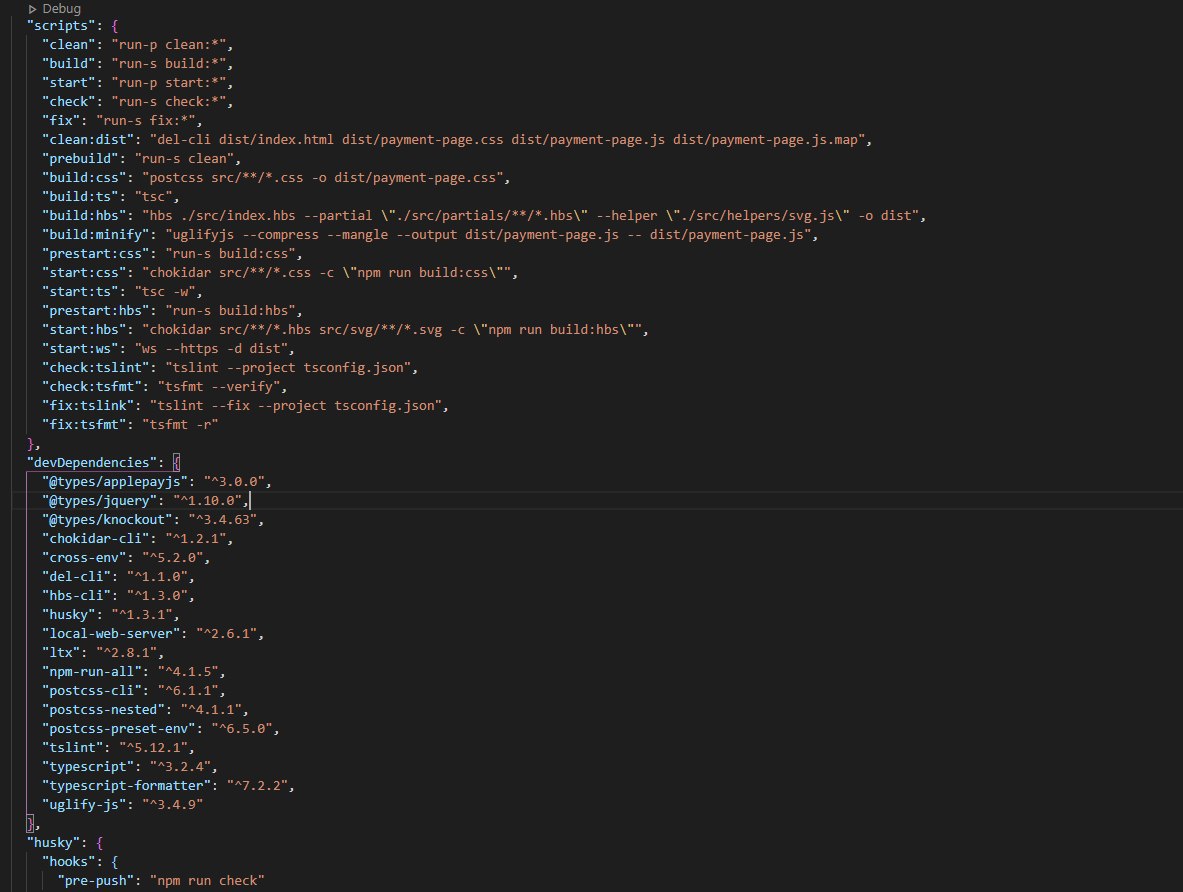Click the "build:css" script key
The image size is (1183, 892).
pos(84,177)
